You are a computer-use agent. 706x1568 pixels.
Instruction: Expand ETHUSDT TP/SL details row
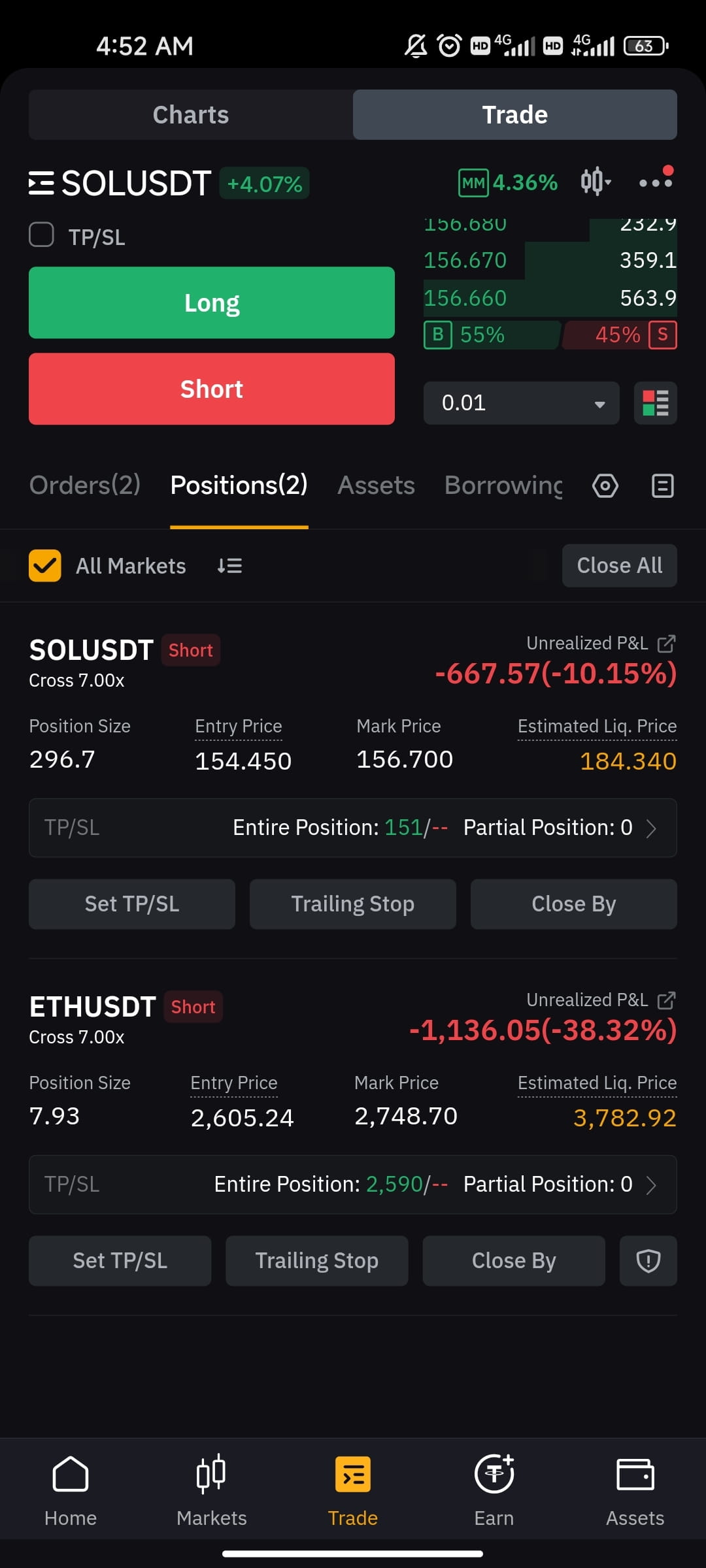click(353, 1184)
